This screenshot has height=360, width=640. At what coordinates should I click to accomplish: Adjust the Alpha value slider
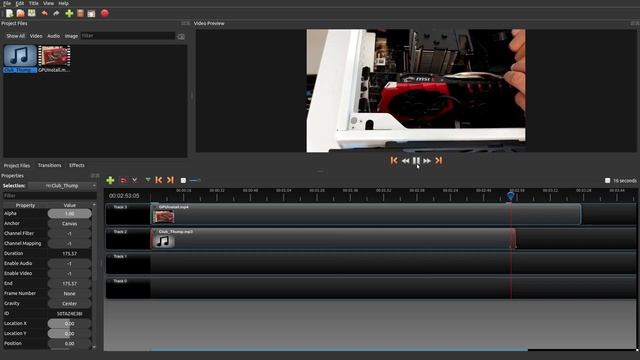tap(69, 213)
